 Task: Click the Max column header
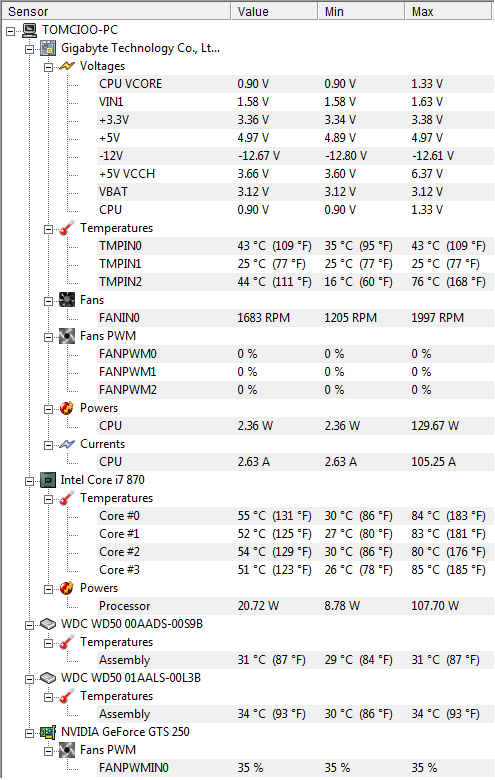tap(449, 11)
